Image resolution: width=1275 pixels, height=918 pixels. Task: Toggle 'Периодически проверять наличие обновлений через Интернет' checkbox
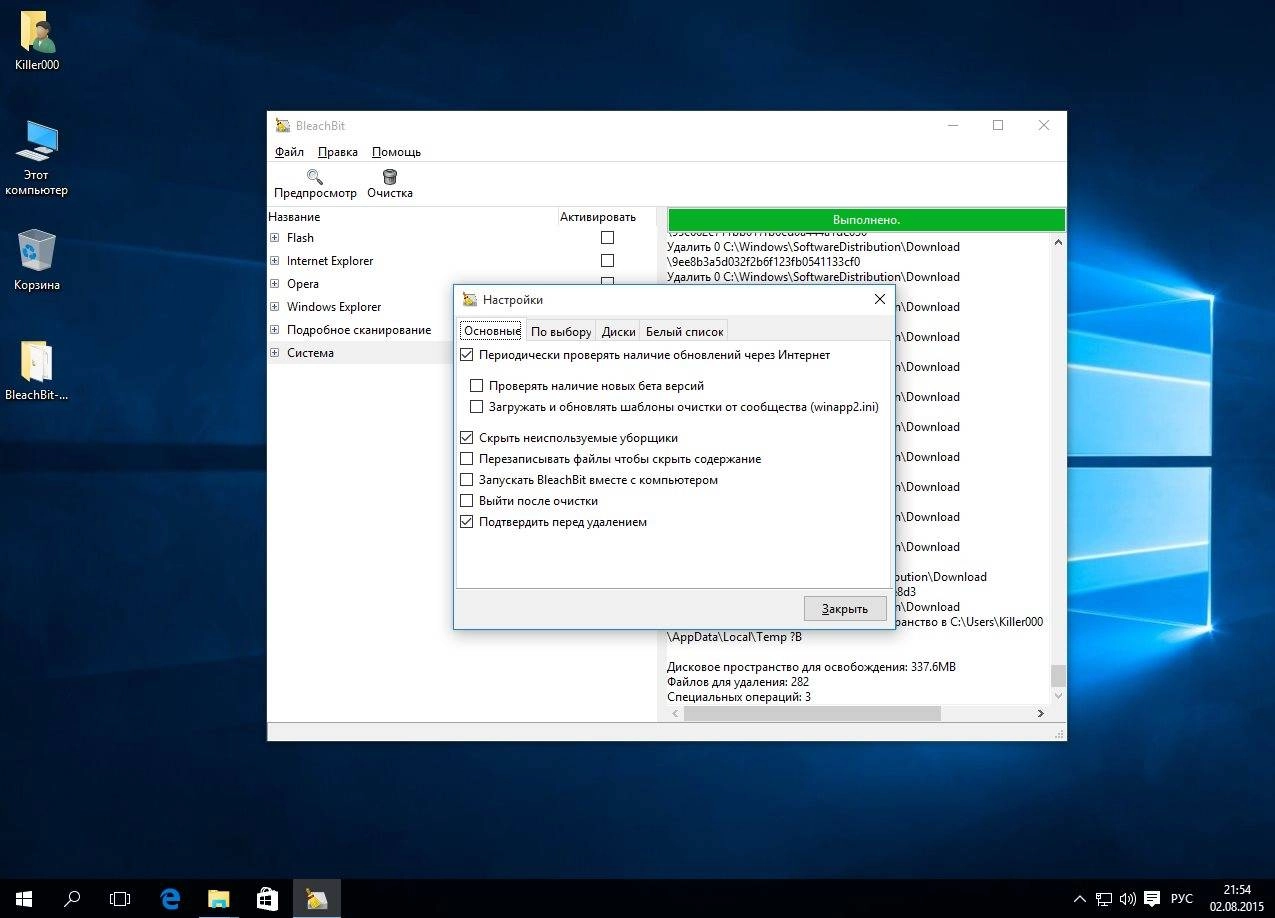pyautogui.click(x=467, y=355)
